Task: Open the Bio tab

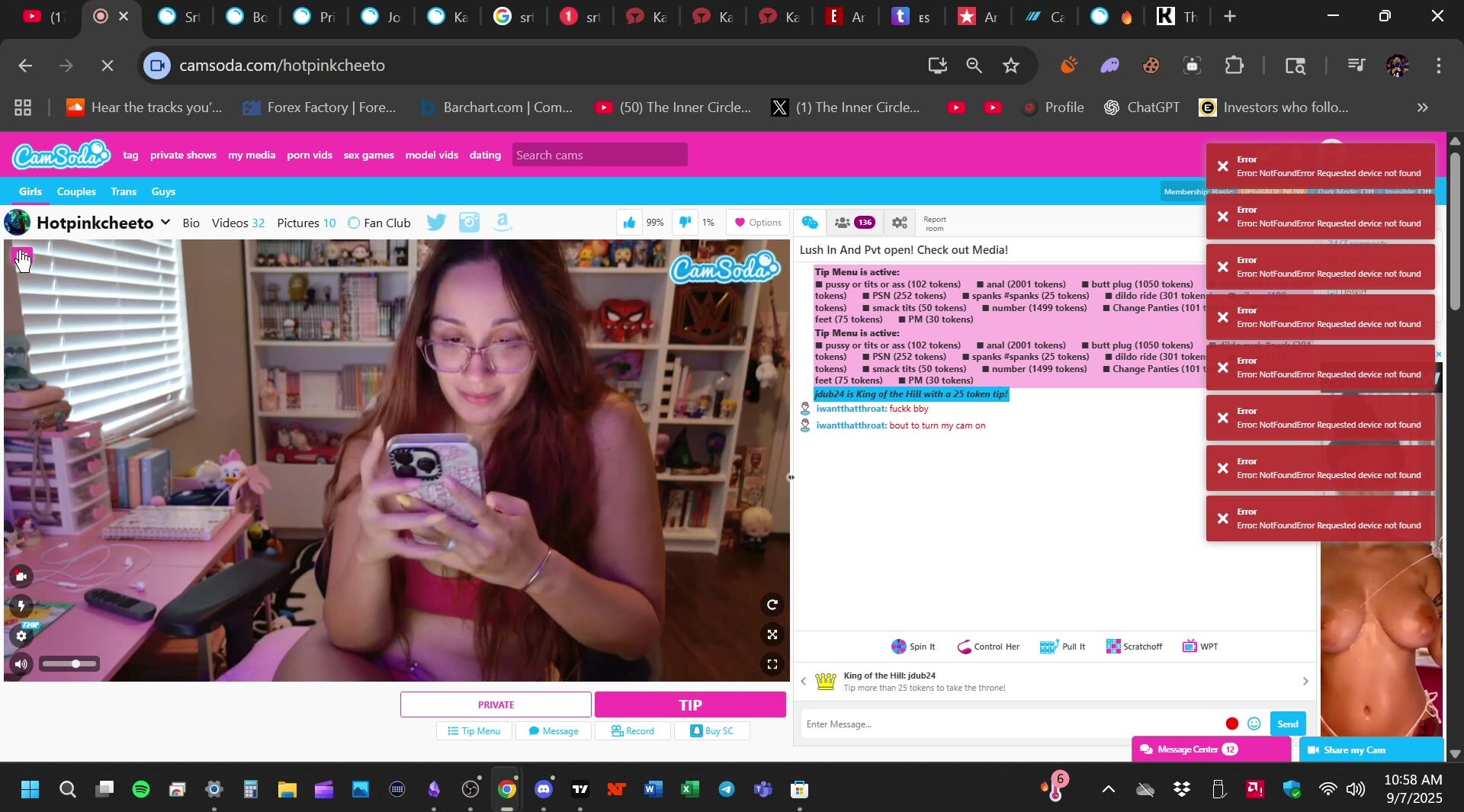Action: tap(191, 223)
